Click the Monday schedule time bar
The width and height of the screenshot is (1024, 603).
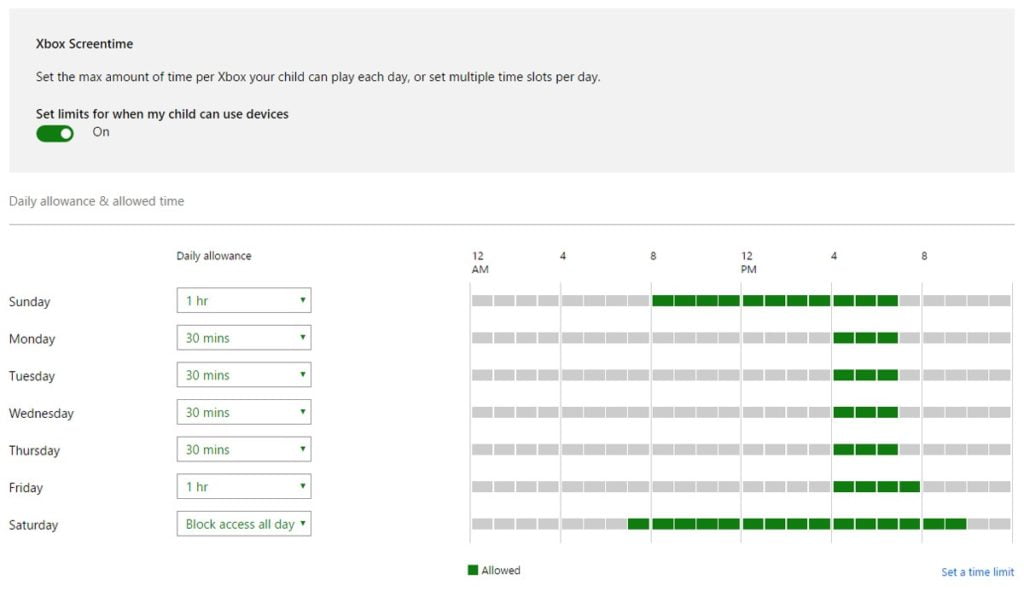741,338
